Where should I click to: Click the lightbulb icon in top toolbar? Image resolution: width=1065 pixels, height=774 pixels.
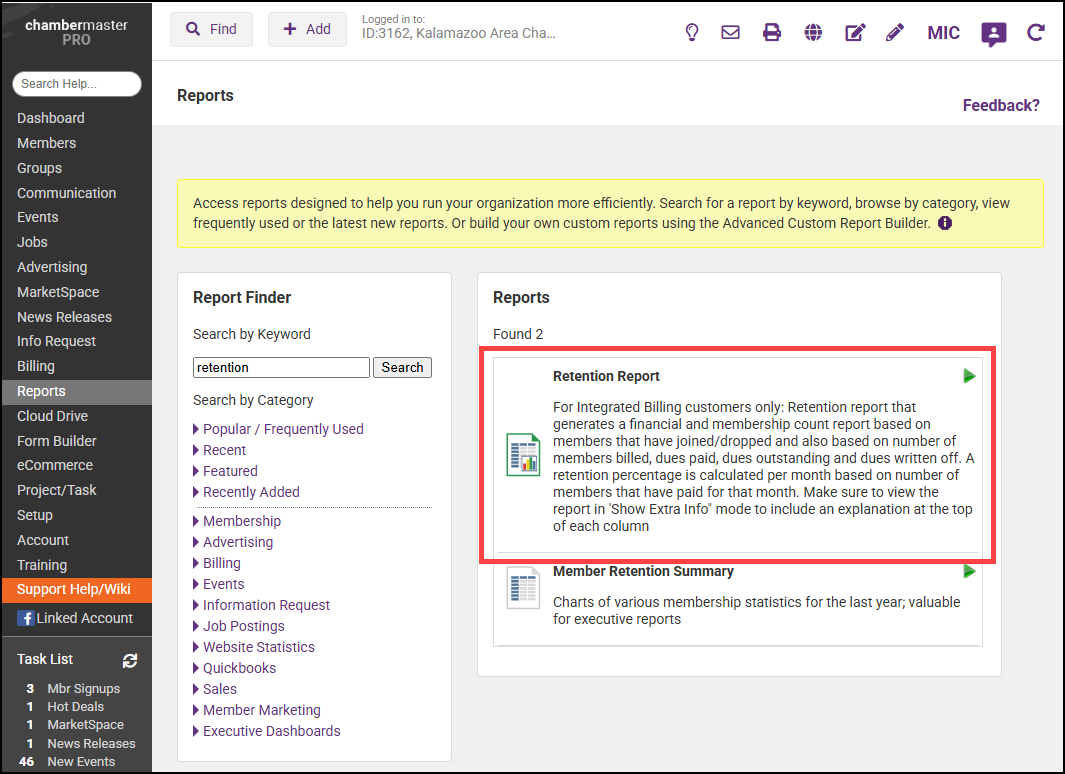[691, 32]
